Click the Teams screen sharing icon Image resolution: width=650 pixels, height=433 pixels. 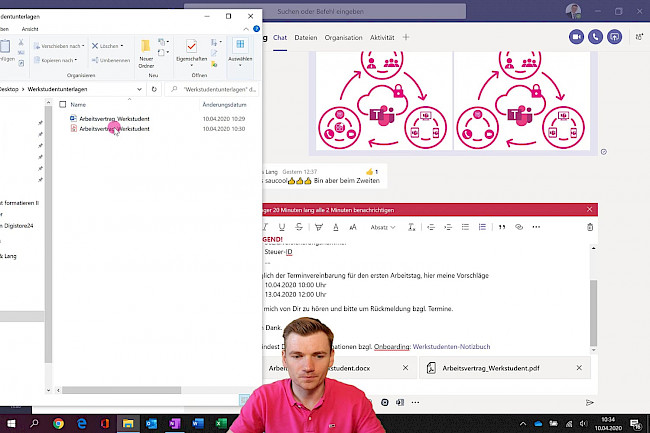[x=614, y=37]
